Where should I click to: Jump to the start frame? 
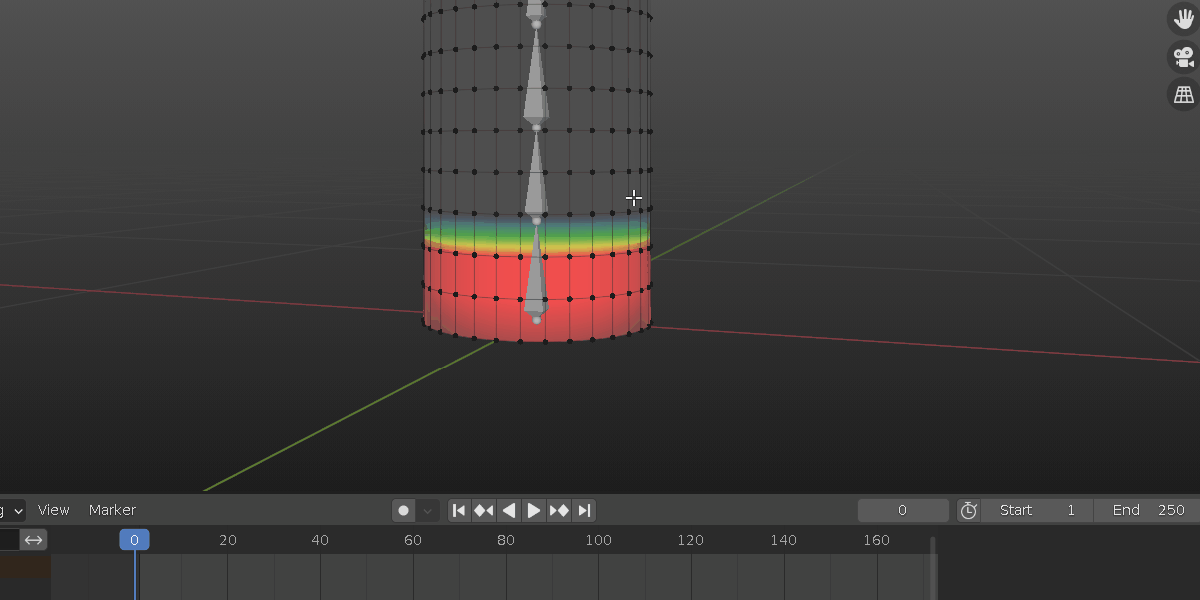pos(459,510)
